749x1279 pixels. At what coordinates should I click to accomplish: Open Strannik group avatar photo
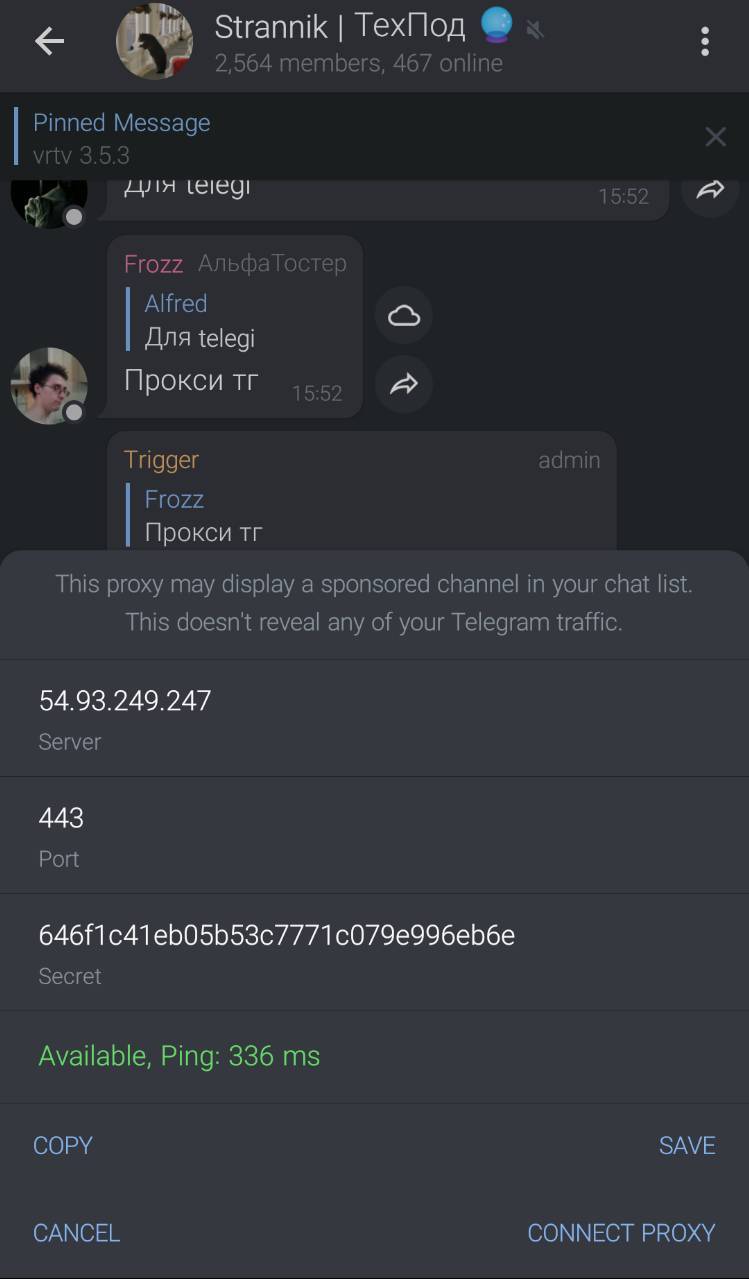click(x=154, y=41)
